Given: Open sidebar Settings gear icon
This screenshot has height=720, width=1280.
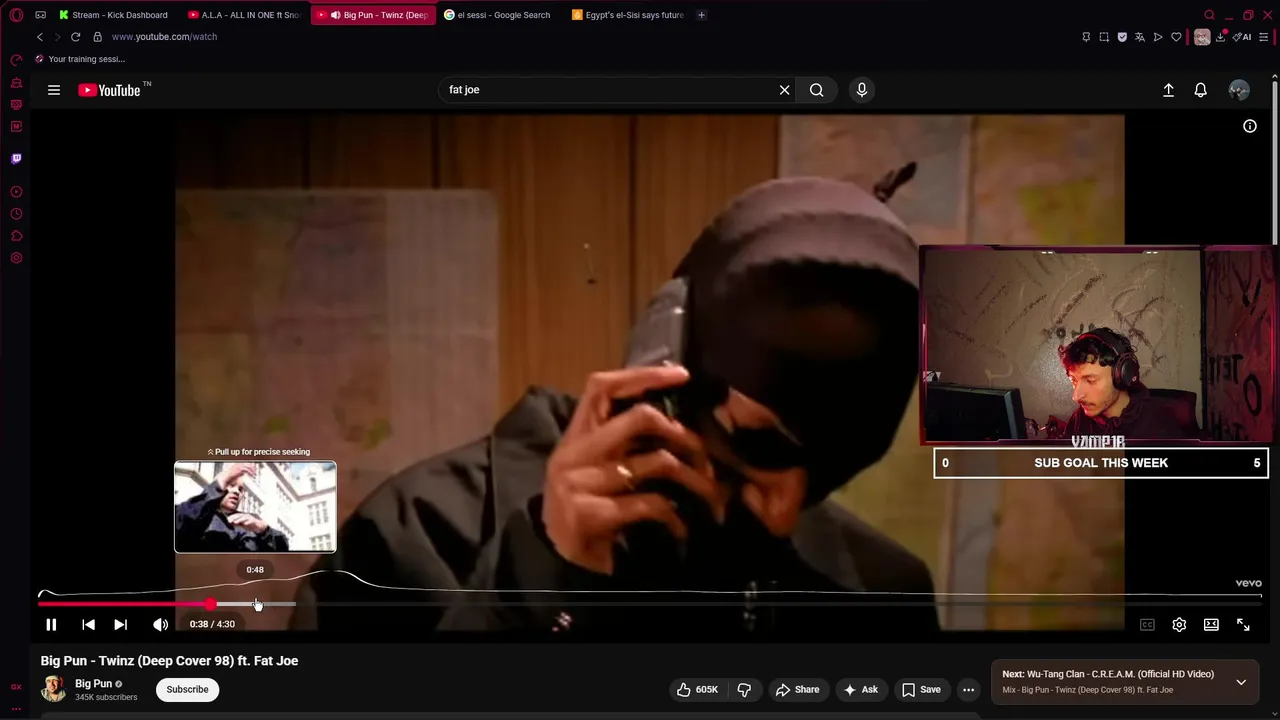Looking at the screenshot, I should pyautogui.click(x=16, y=258).
